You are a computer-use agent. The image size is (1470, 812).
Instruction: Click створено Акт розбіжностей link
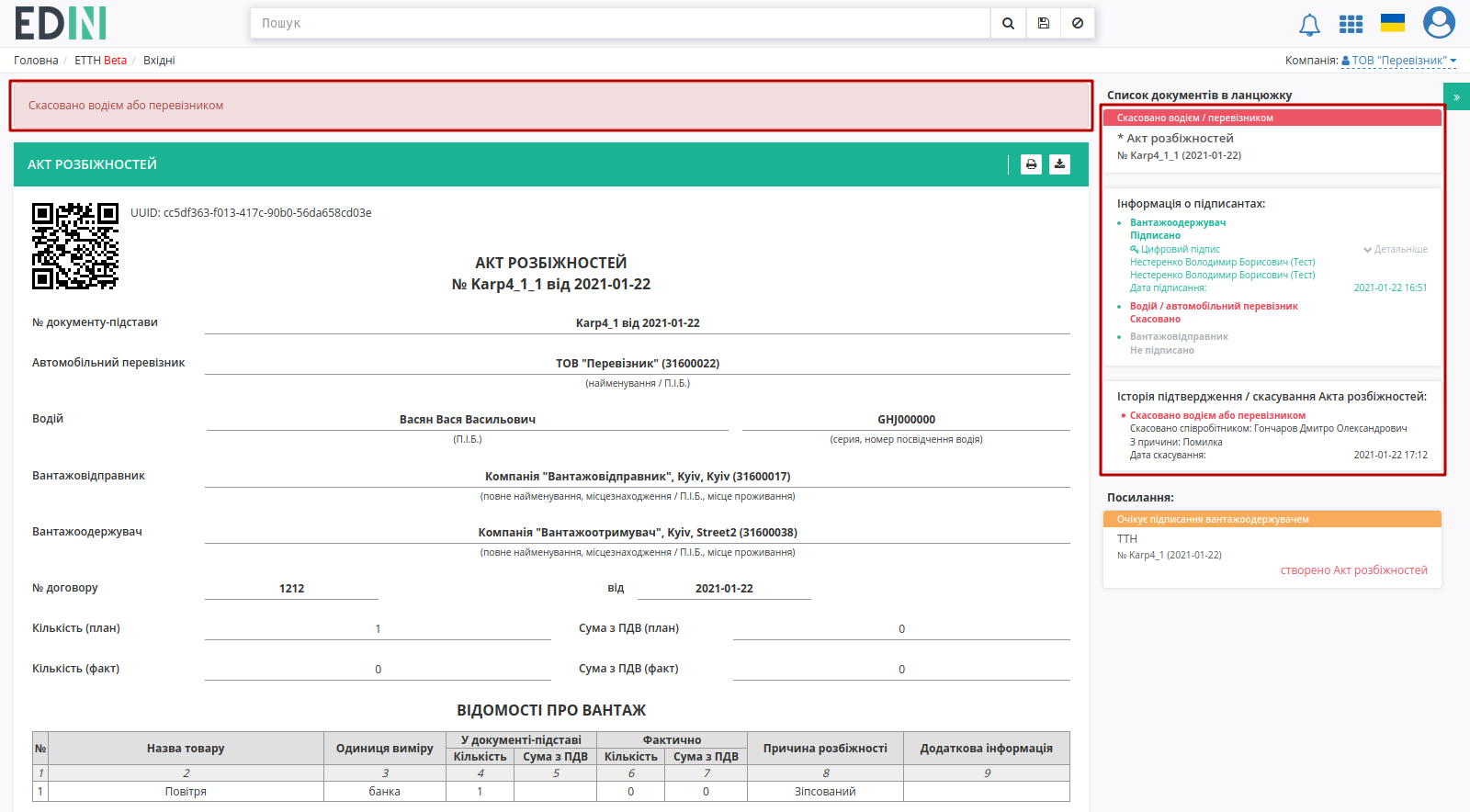pos(1354,570)
